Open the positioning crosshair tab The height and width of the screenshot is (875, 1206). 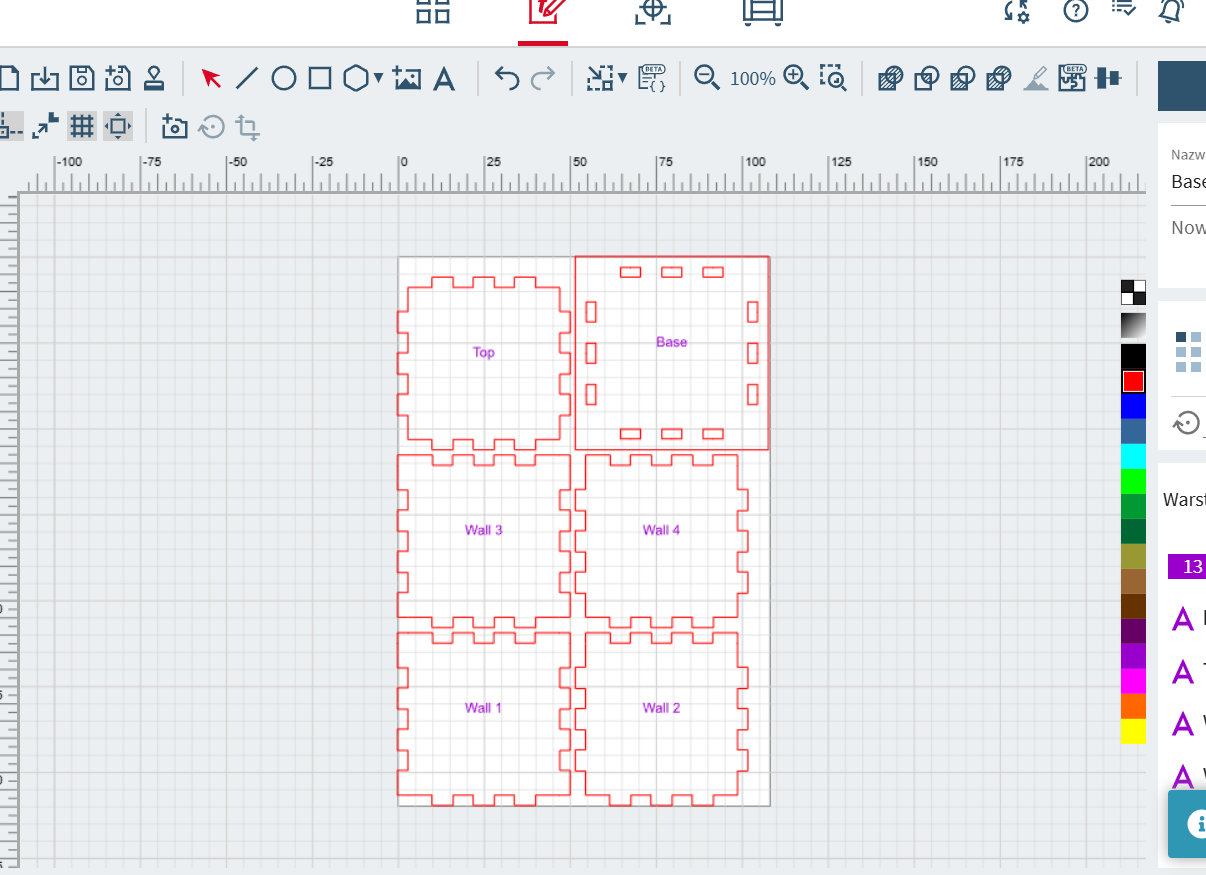click(x=652, y=11)
